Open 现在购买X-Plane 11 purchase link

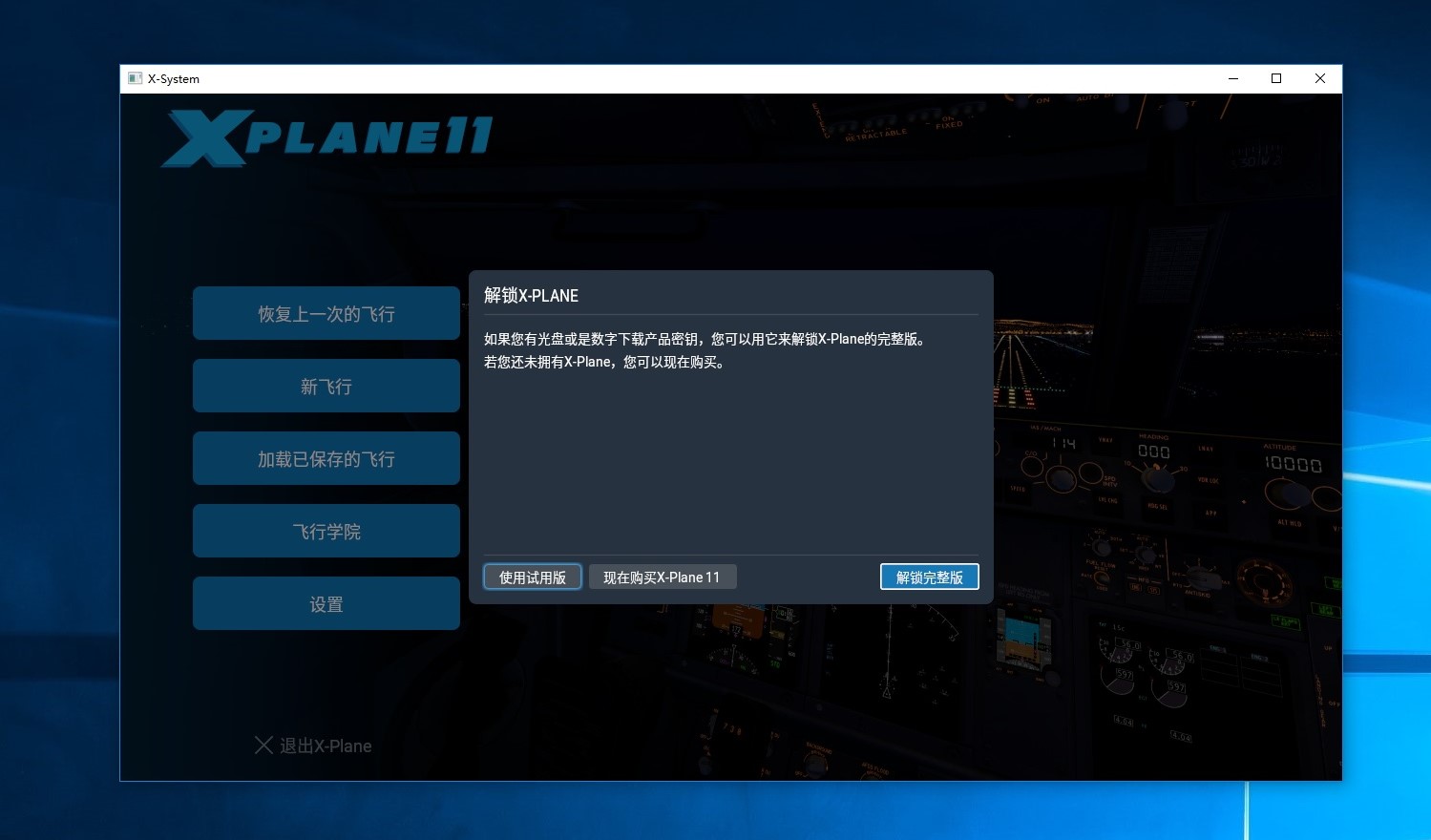pos(662,577)
